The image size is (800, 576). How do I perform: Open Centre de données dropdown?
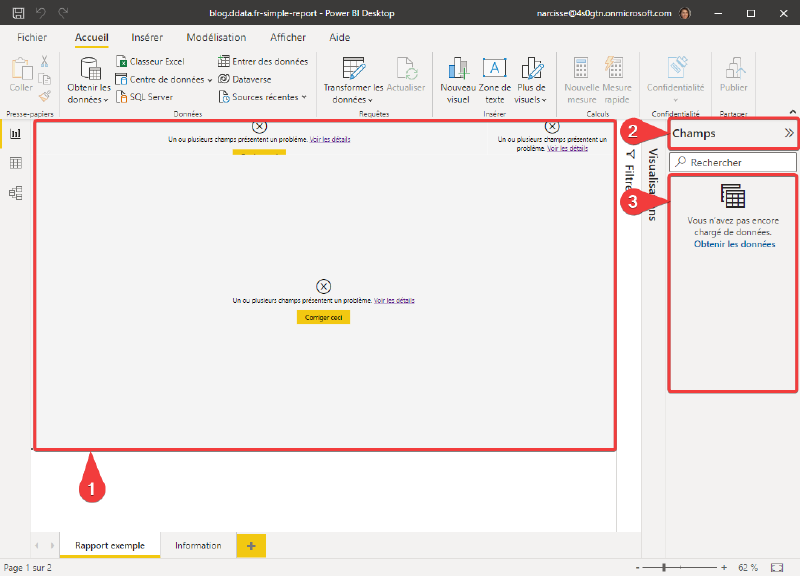point(164,80)
